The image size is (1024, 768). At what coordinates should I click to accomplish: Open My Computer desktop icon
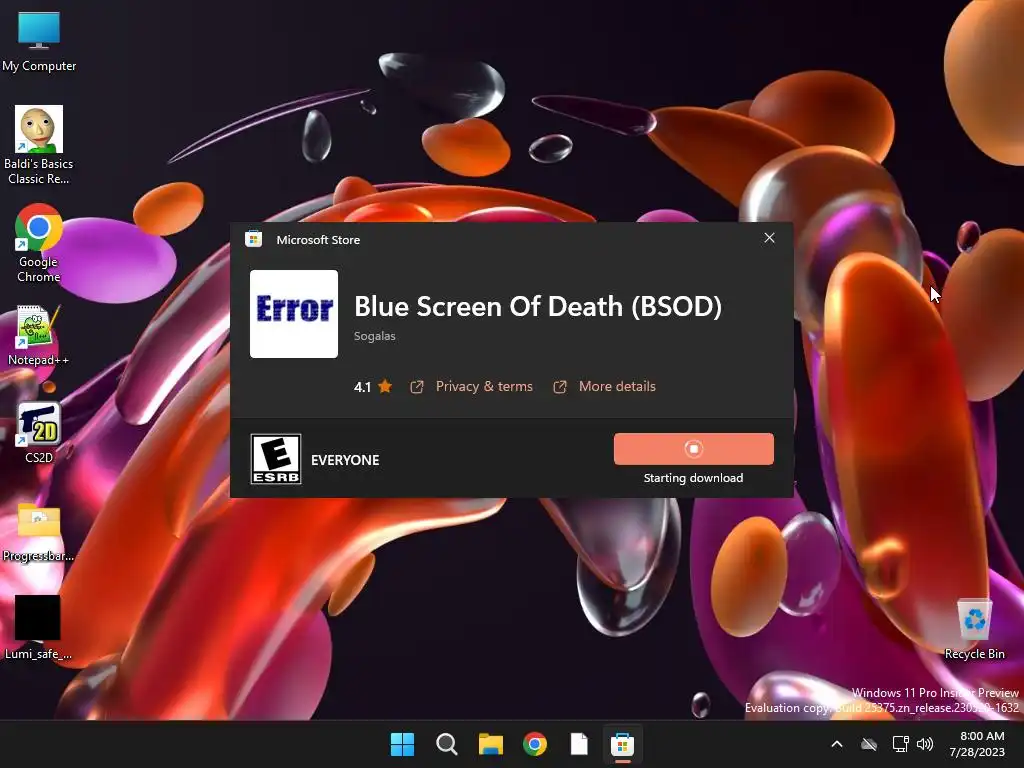pos(39,40)
